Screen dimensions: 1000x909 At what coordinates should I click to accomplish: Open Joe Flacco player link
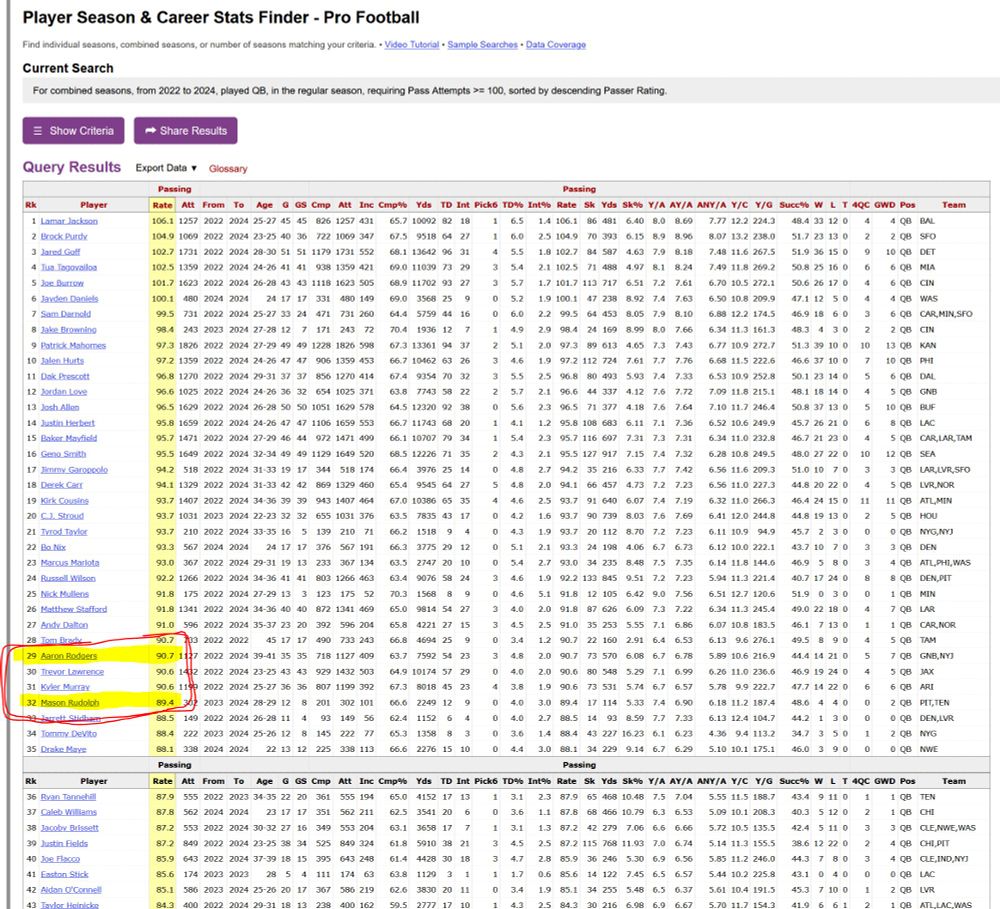click(61, 859)
